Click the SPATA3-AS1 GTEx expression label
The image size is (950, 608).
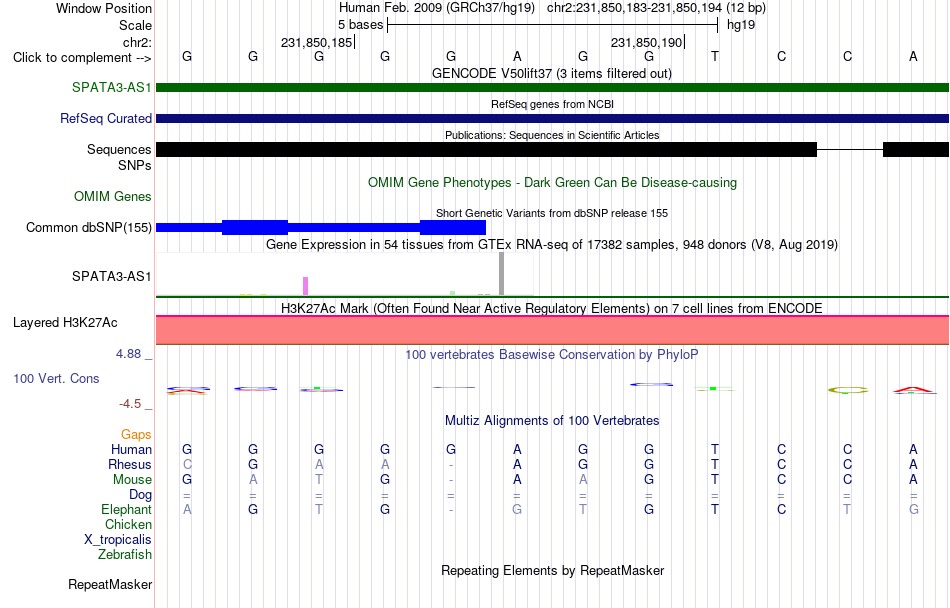(111, 277)
